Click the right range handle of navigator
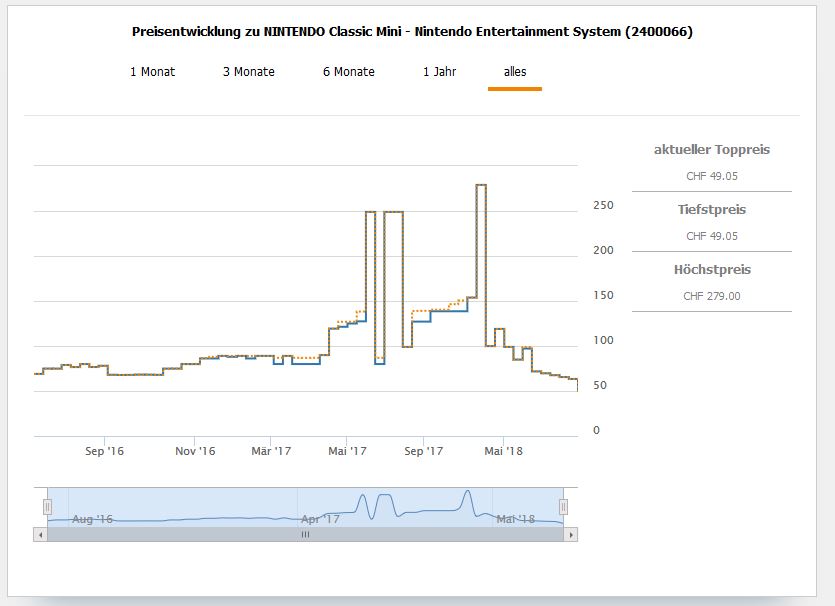 click(x=563, y=507)
